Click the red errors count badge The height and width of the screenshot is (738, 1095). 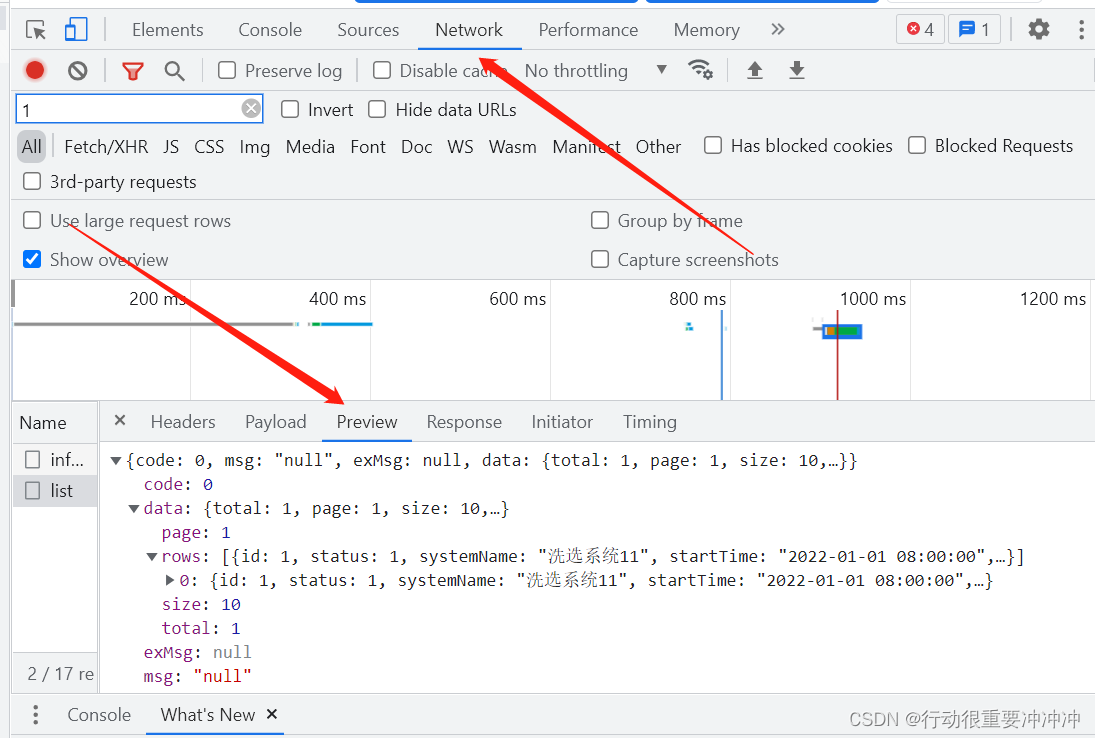(920, 29)
